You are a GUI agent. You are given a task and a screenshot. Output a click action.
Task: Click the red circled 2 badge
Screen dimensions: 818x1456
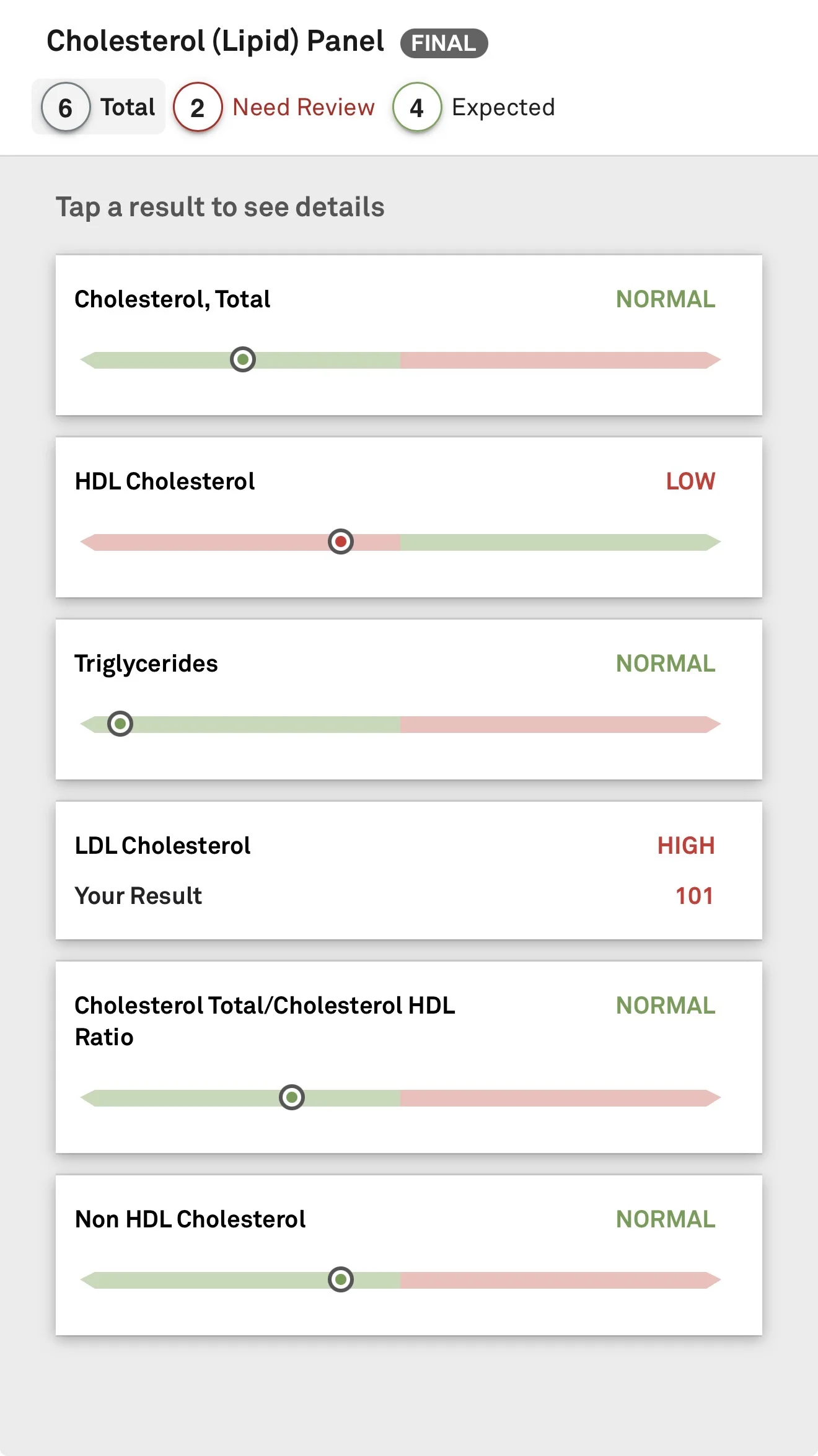pos(198,107)
